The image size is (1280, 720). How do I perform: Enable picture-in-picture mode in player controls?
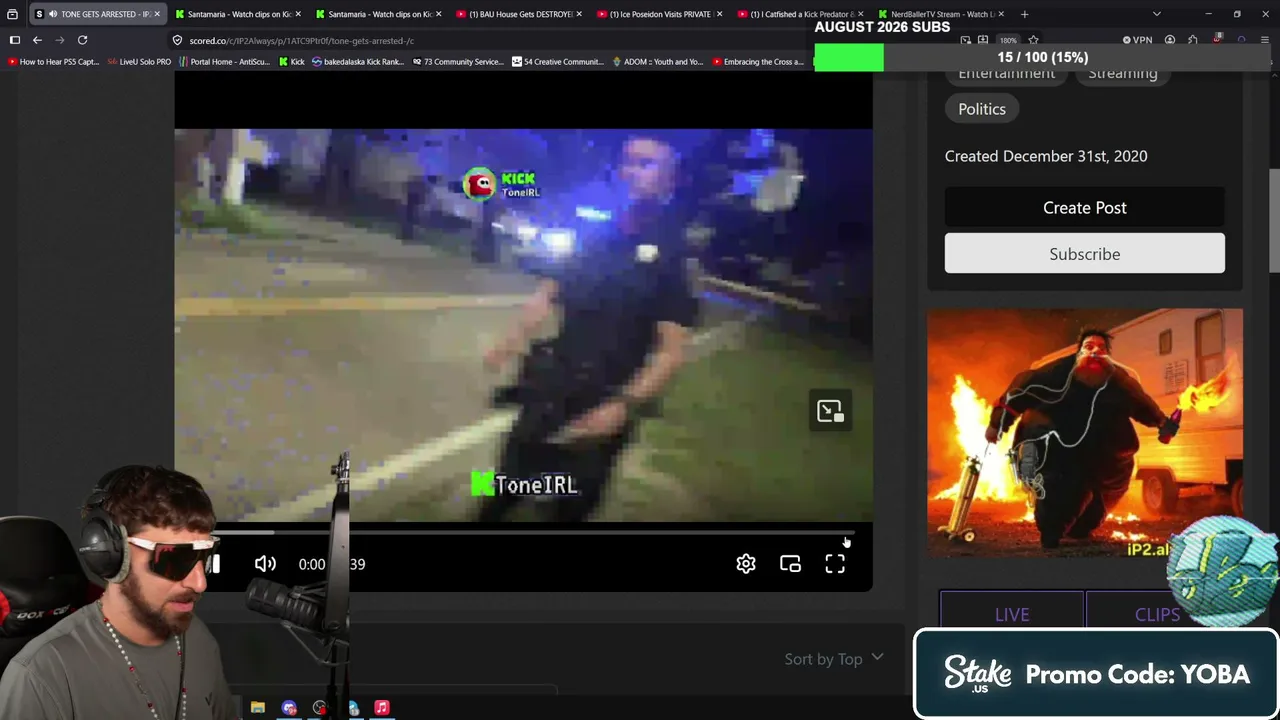[790, 564]
